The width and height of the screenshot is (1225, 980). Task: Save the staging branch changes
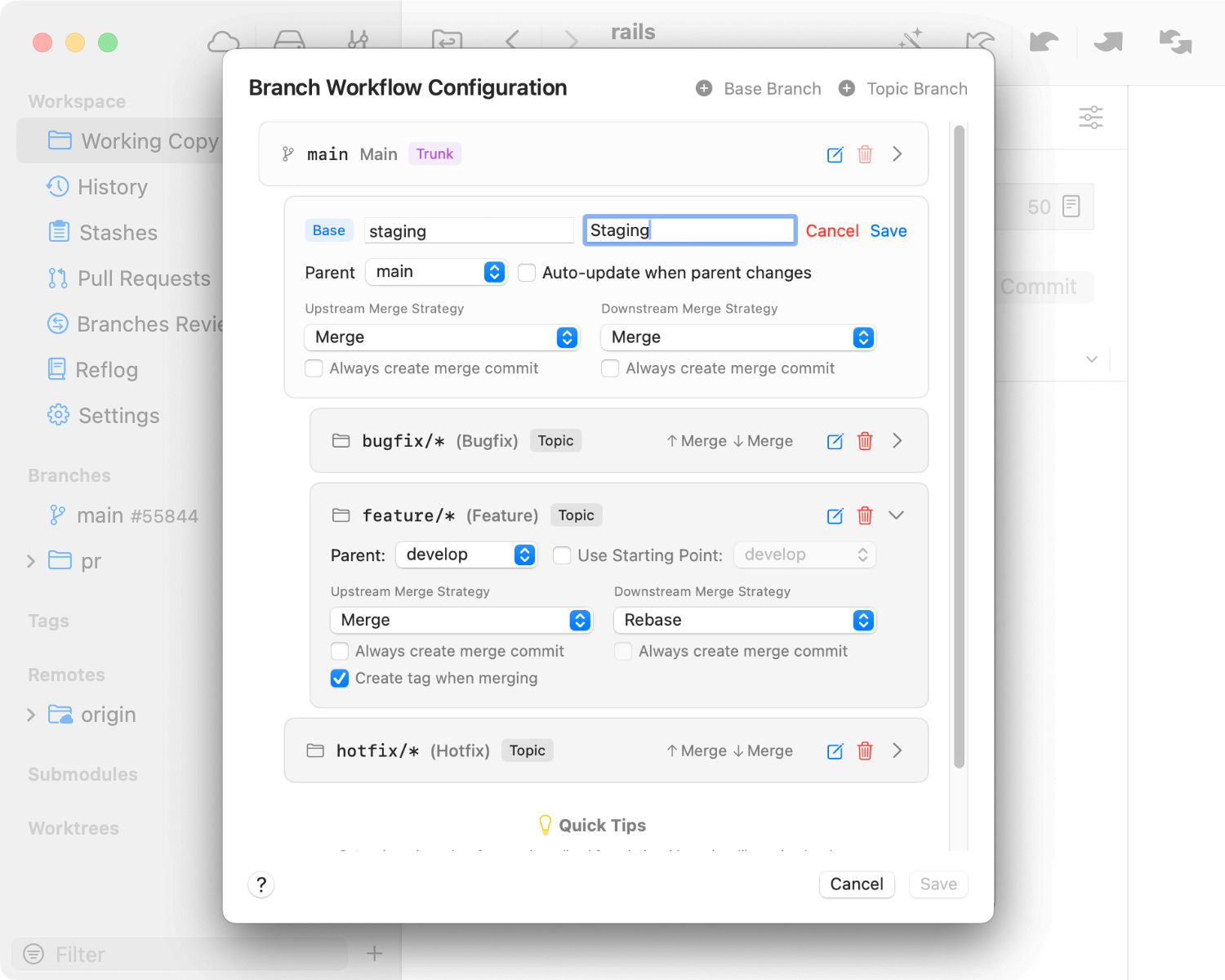(x=889, y=231)
